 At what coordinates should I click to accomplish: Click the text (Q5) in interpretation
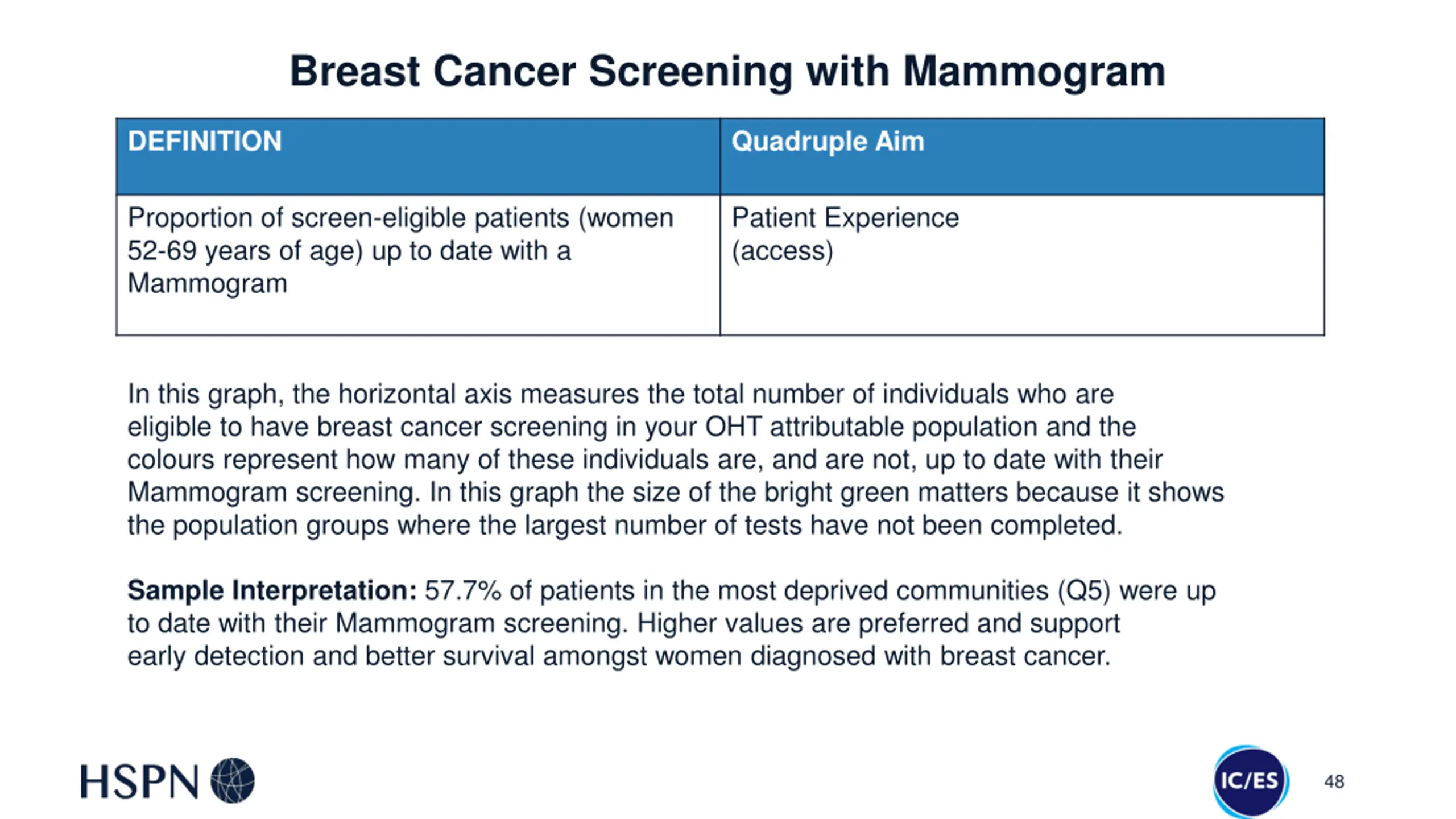[1084, 590]
